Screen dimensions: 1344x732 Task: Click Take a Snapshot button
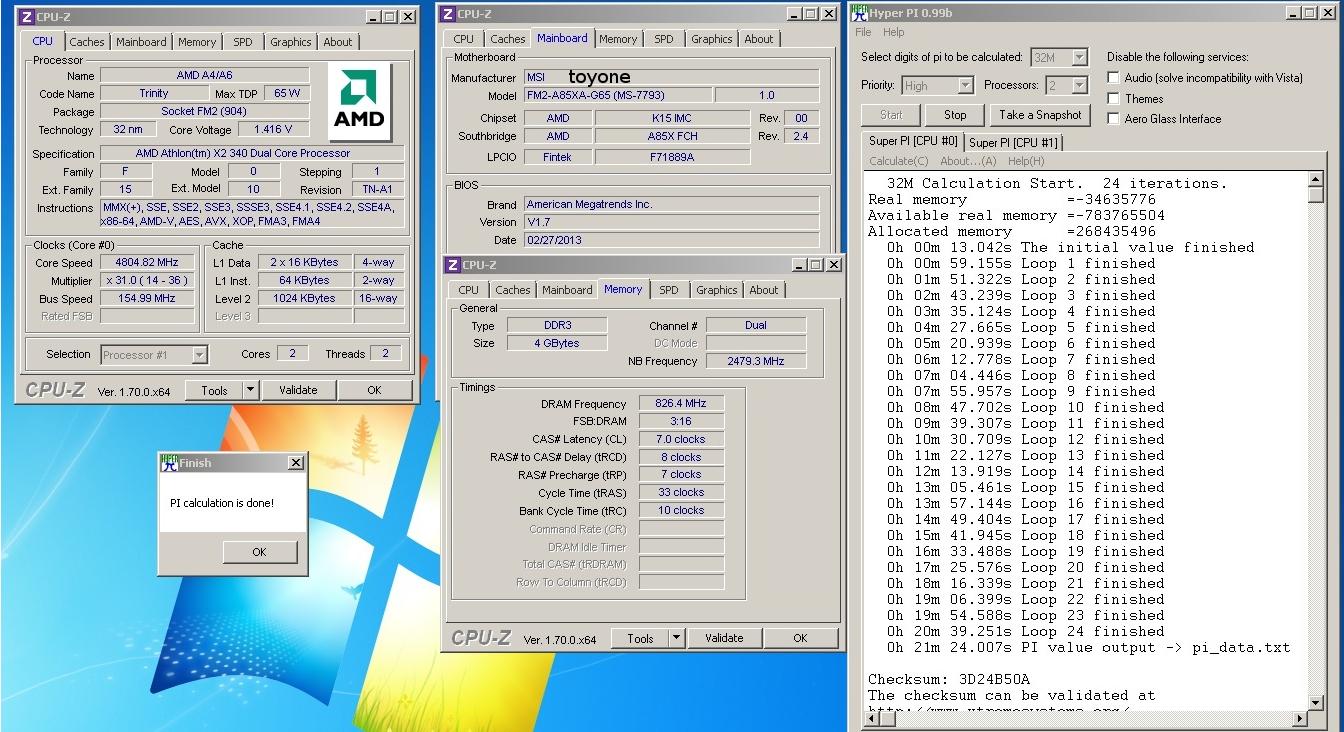click(x=1040, y=115)
